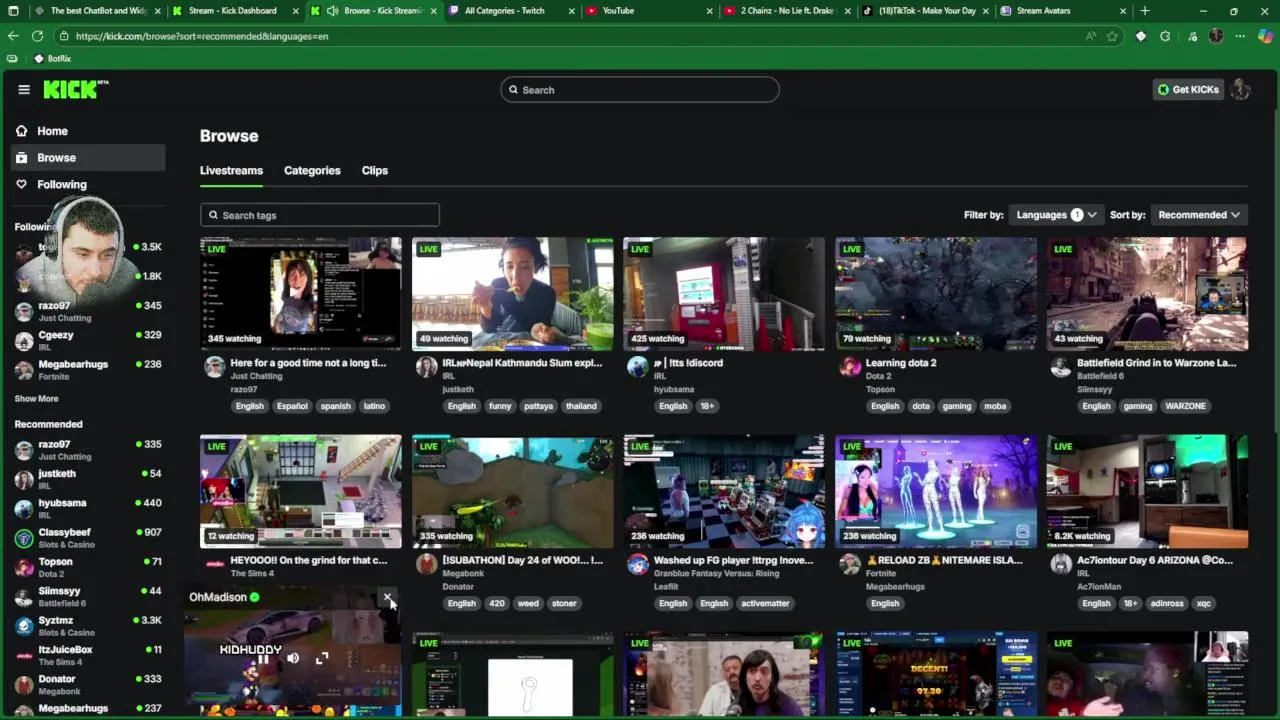This screenshot has height=720, width=1280.
Task: Open SUBATHON Day 24 stream title
Action: tap(522, 561)
